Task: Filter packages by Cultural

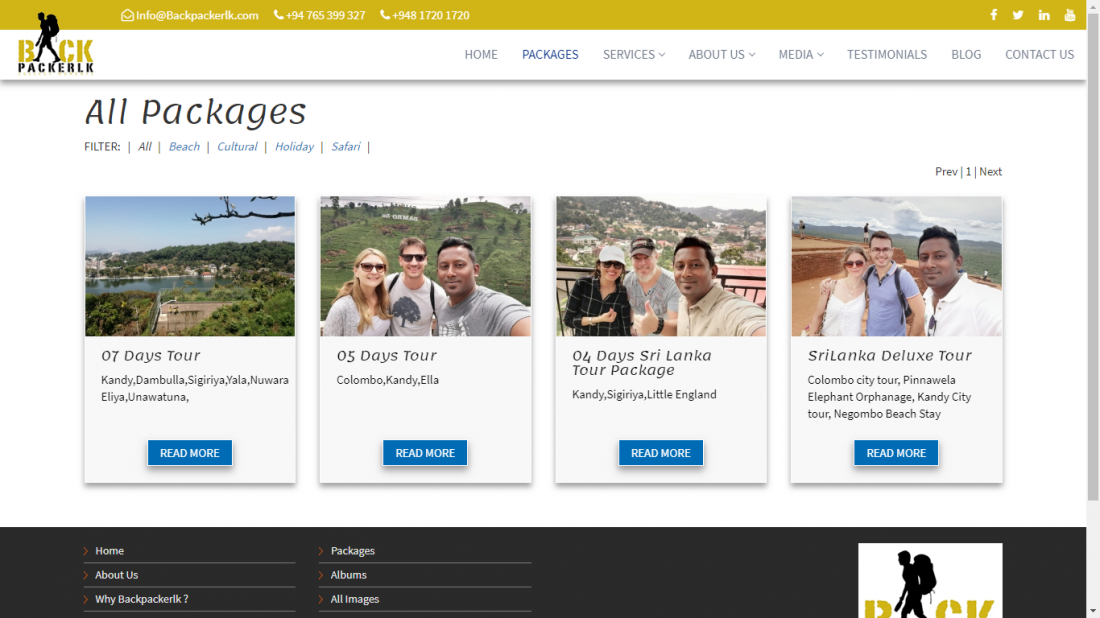Action: click(237, 147)
